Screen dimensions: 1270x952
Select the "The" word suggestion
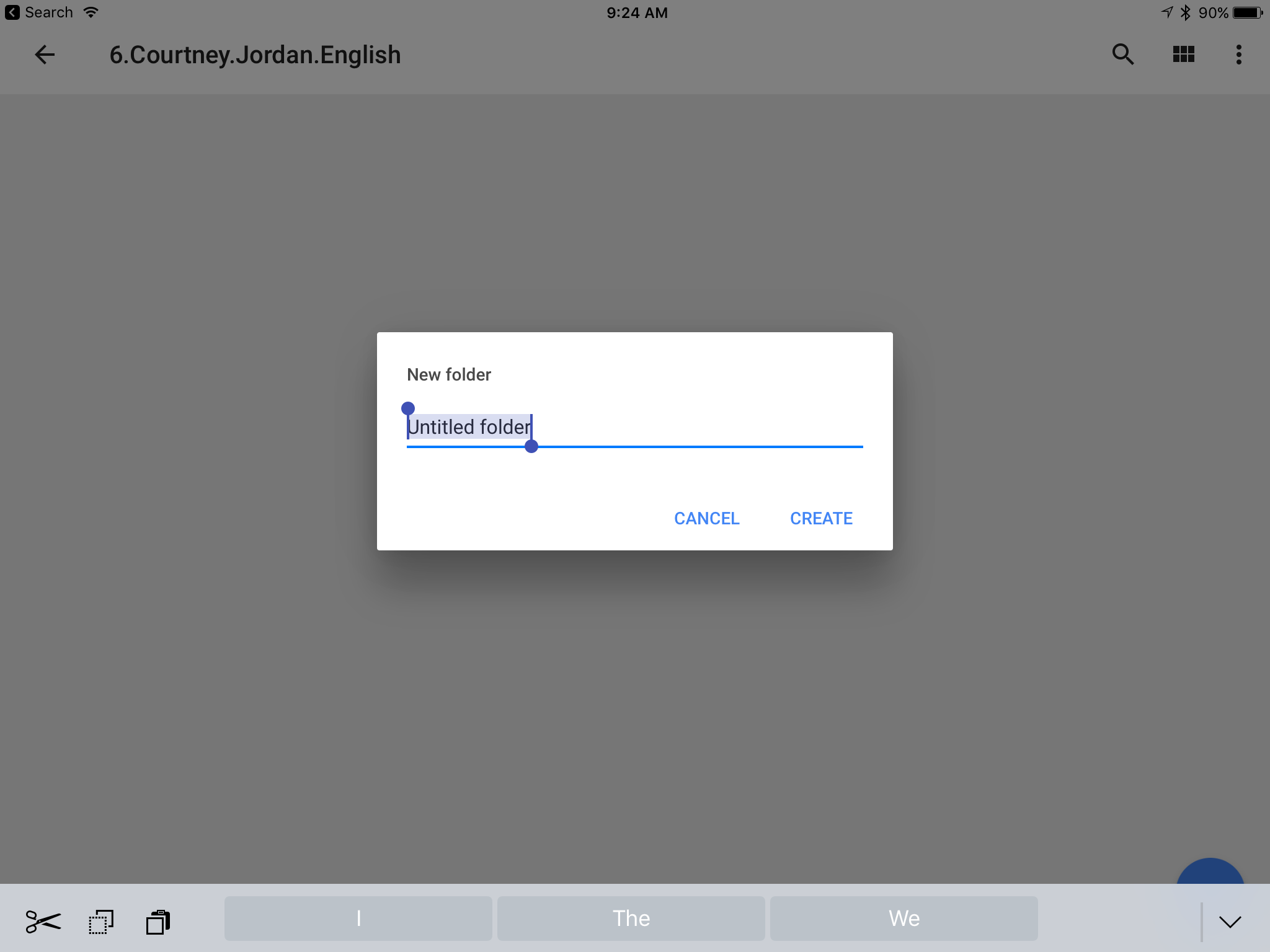coord(631,919)
